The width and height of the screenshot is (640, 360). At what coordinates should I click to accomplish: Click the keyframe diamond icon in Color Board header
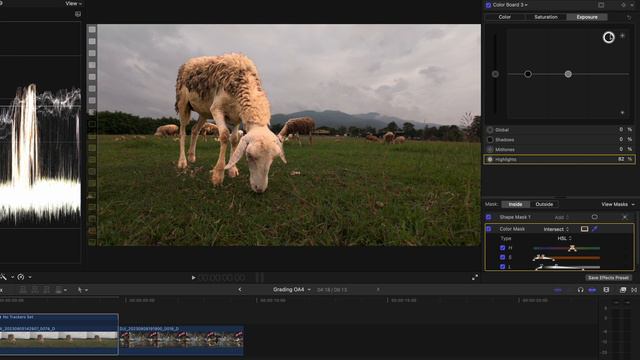tap(623, 5)
